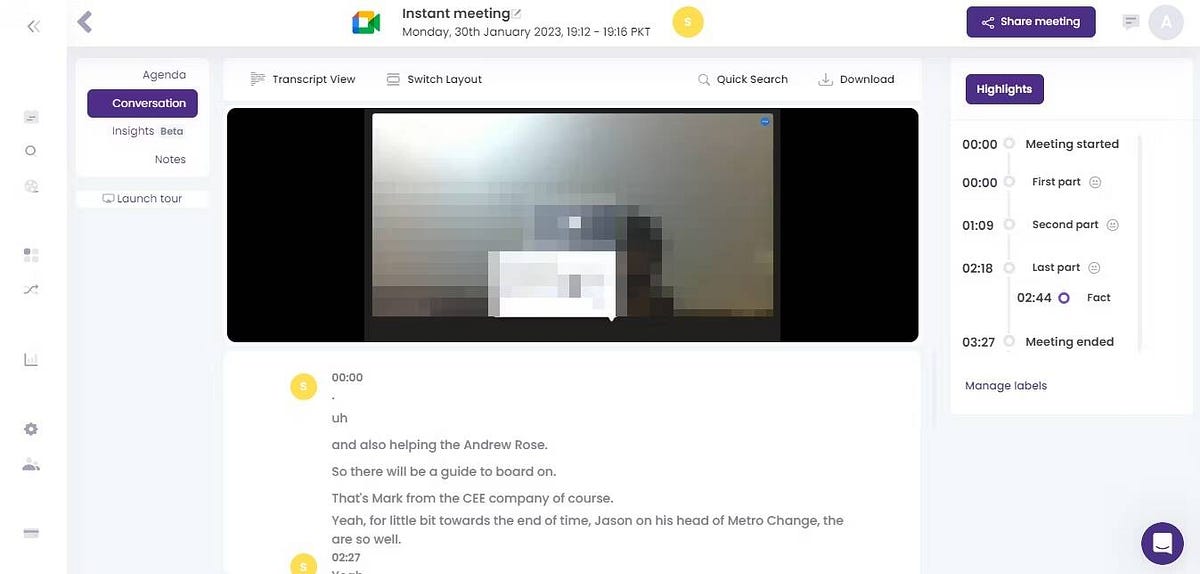Open Quick Search
Screen dimensions: 1200x574
coord(743,79)
